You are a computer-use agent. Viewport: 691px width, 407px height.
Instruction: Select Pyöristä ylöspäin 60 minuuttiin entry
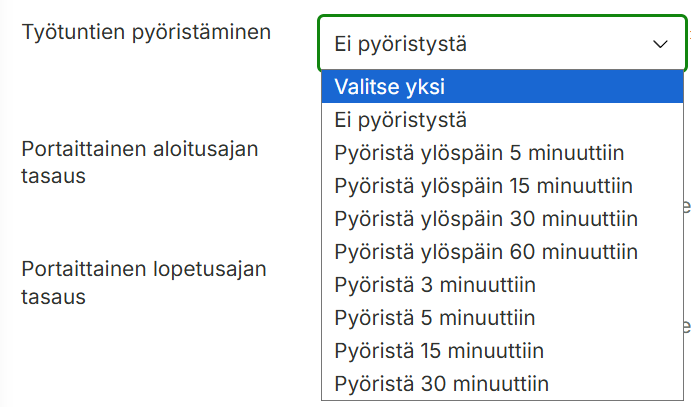pyautogui.click(x=502, y=252)
